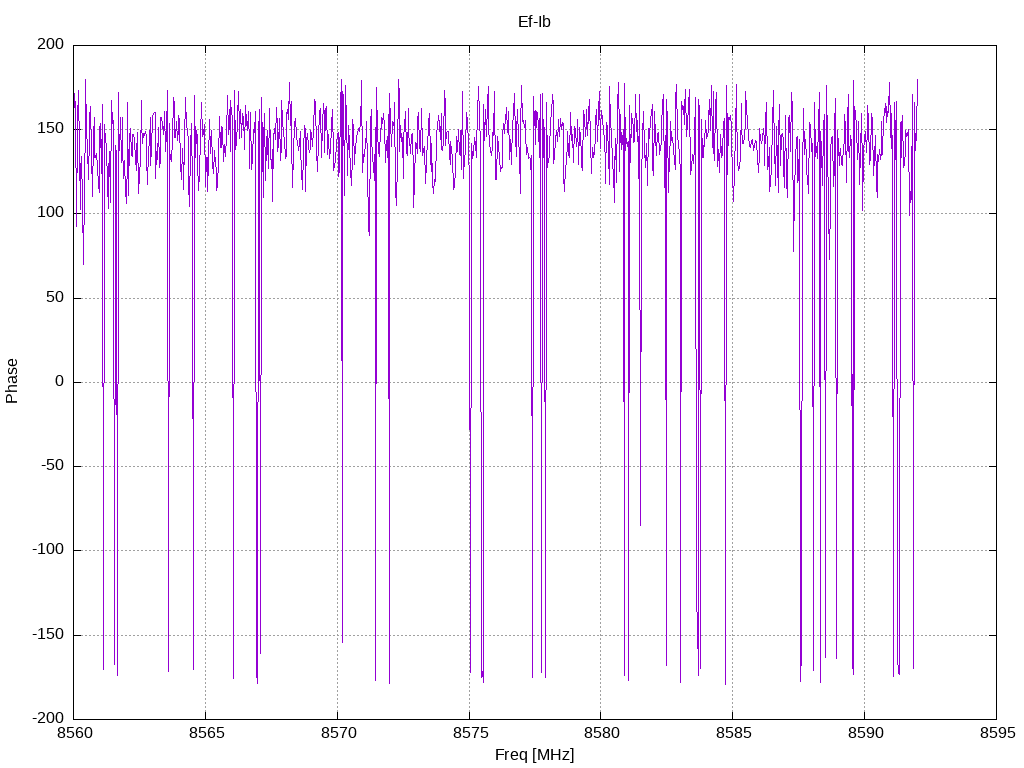The height and width of the screenshot is (768, 1024).
Task: Click the 50 y-axis tick label
Action: pos(56,297)
